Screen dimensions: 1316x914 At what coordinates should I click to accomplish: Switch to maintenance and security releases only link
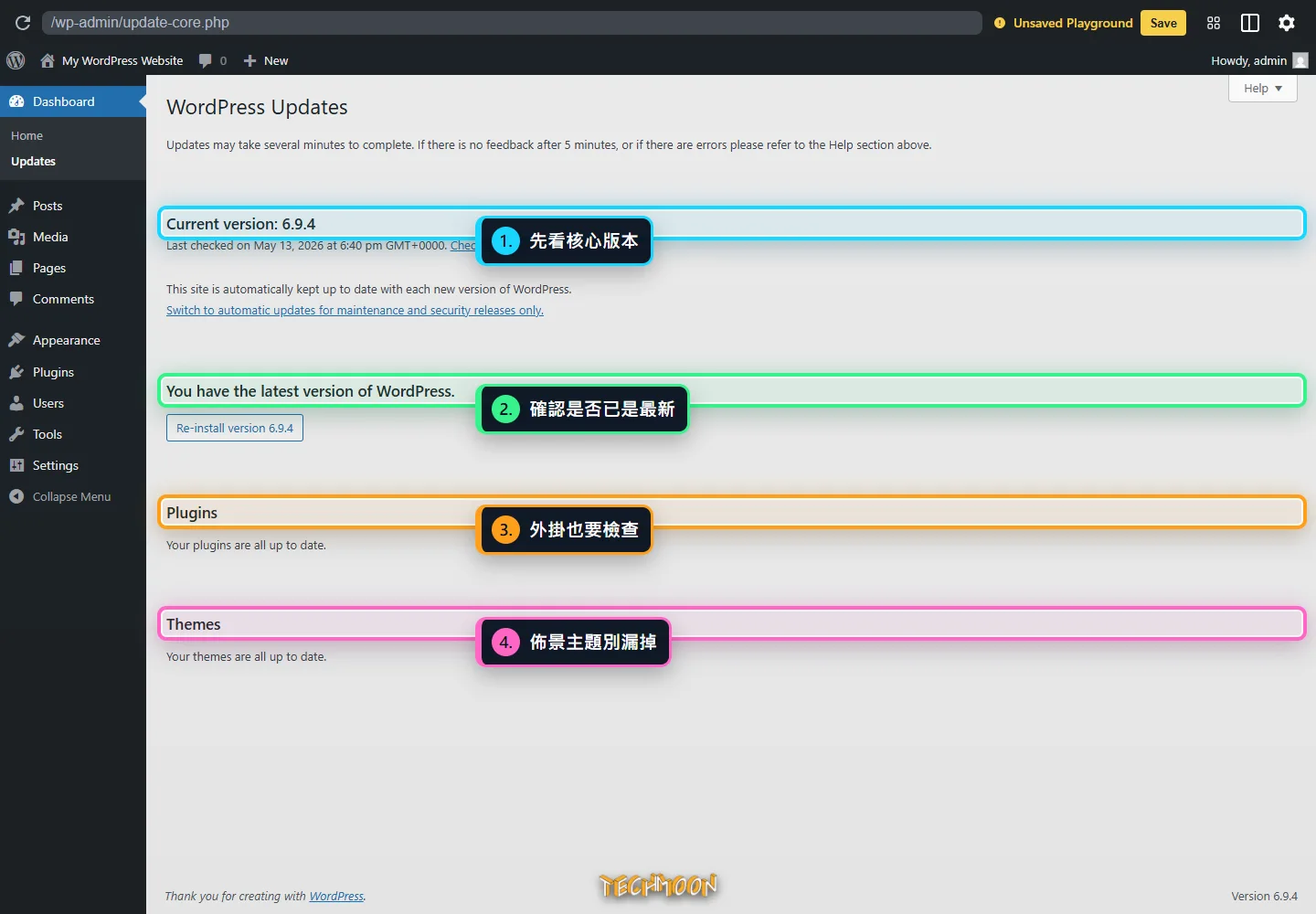tap(355, 310)
